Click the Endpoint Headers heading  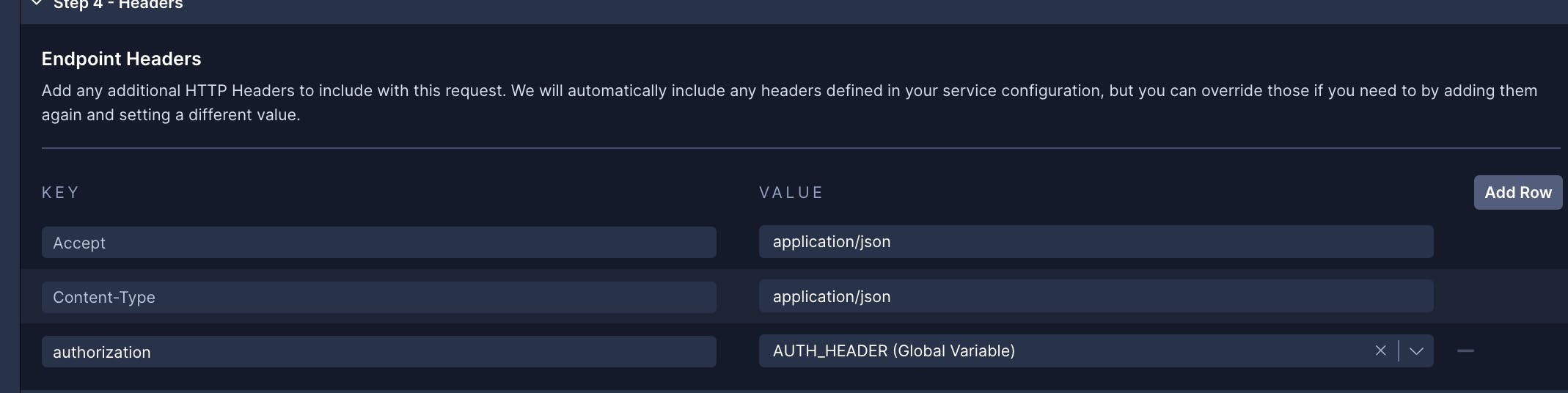point(121,59)
